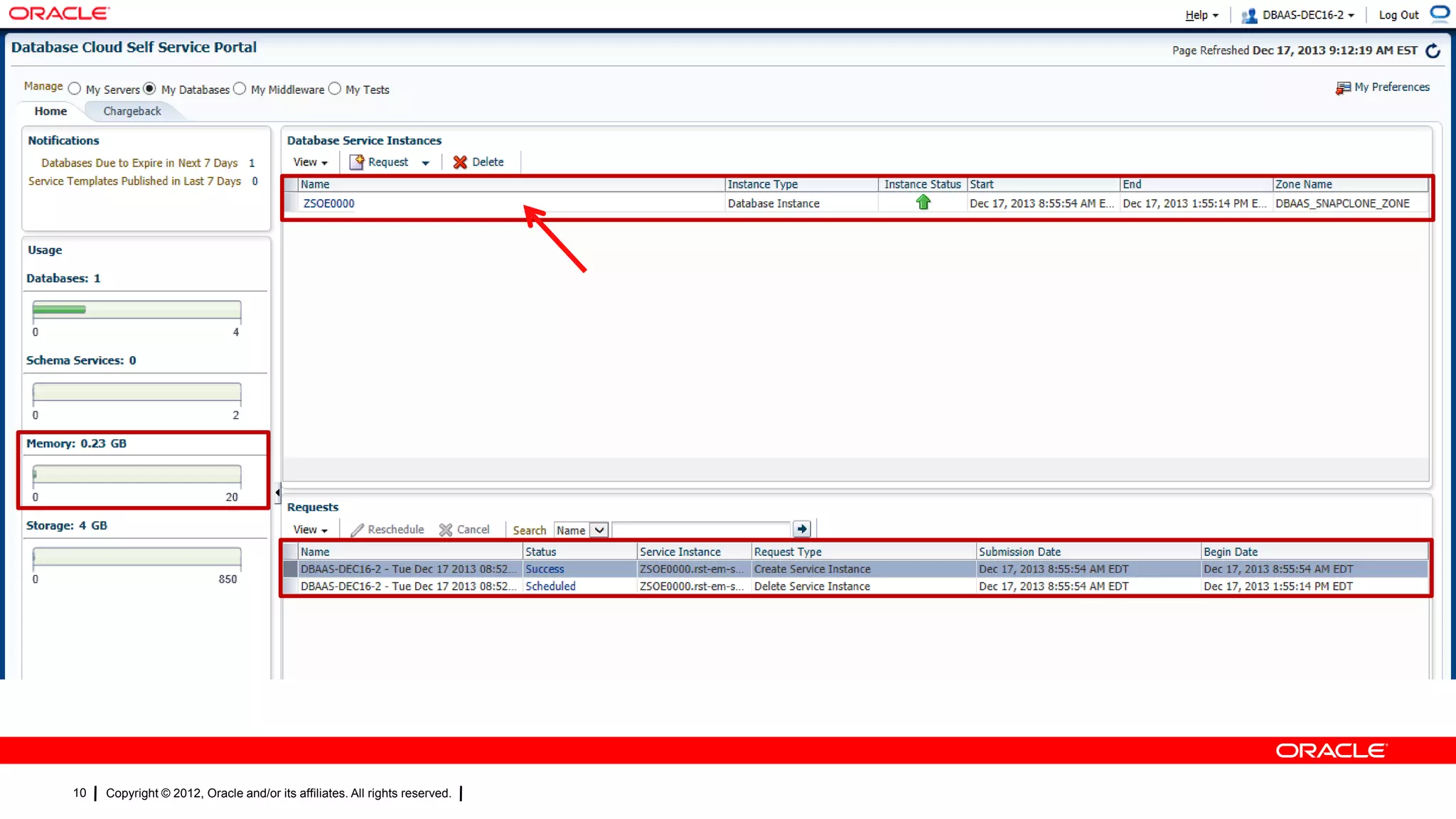The height and width of the screenshot is (819, 1456).
Task: Open the DBAAS-DEC16-2 user dropdown
Action: click(x=1308, y=15)
